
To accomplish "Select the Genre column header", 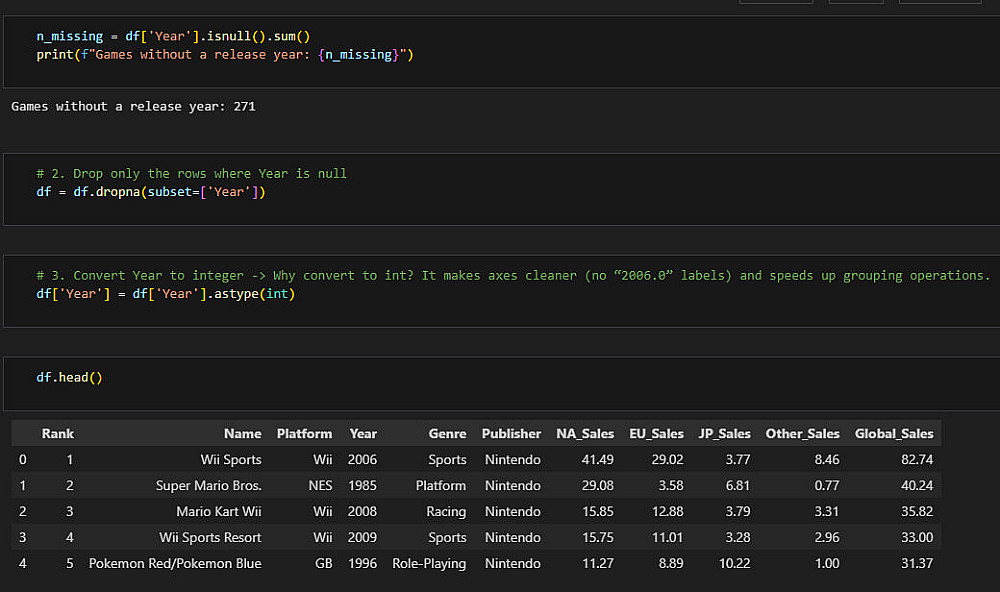I will pos(447,434).
